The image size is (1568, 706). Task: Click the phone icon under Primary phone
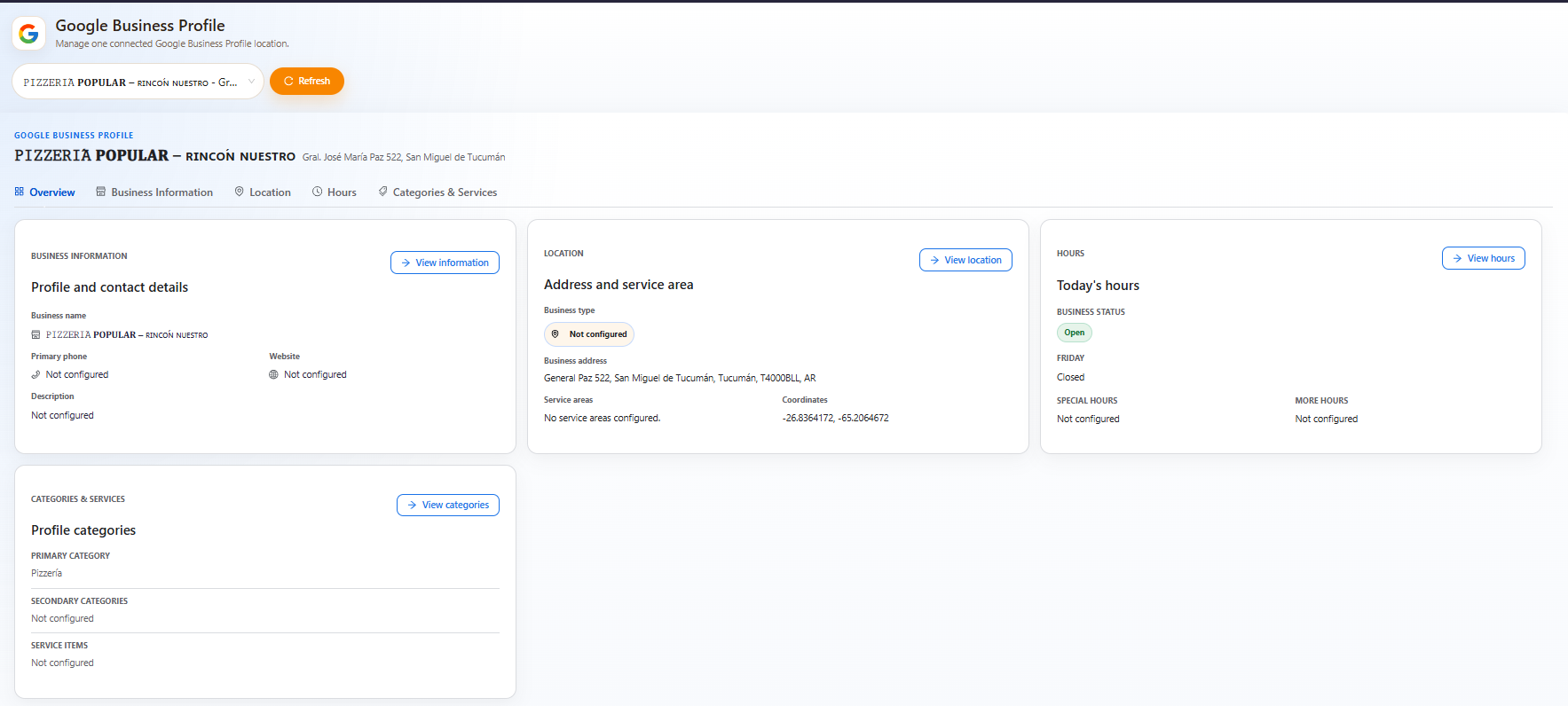(x=36, y=375)
